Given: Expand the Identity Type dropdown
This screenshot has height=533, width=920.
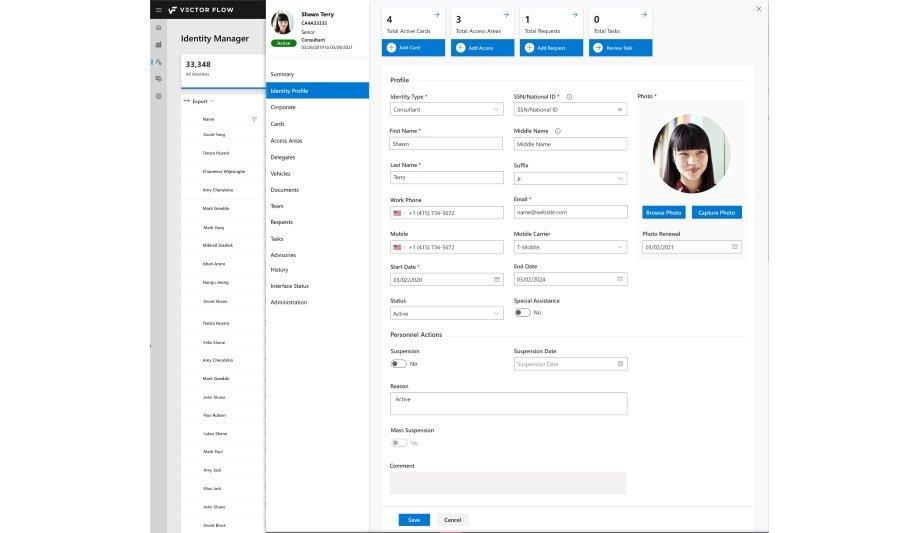Looking at the screenshot, I should tap(497, 109).
